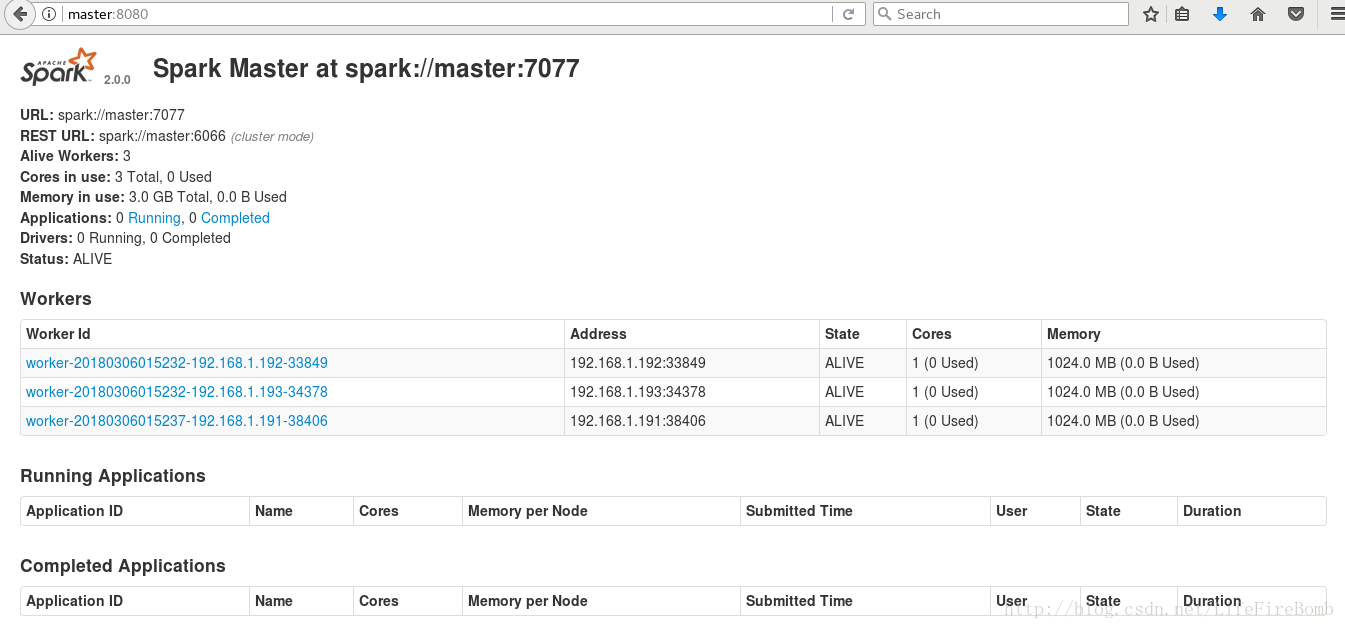Reload the page with the refresh icon

[848, 14]
